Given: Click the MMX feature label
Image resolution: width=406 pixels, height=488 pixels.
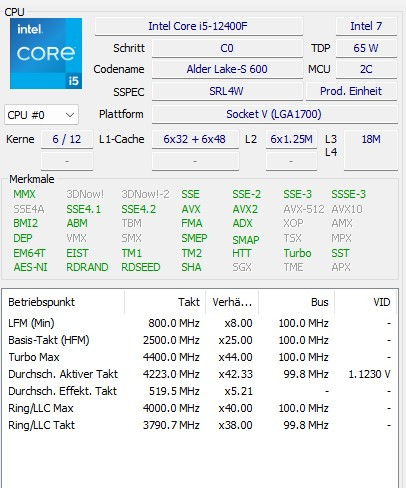Looking at the screenshot, I should pyautogui.click(x=24, y=194).
